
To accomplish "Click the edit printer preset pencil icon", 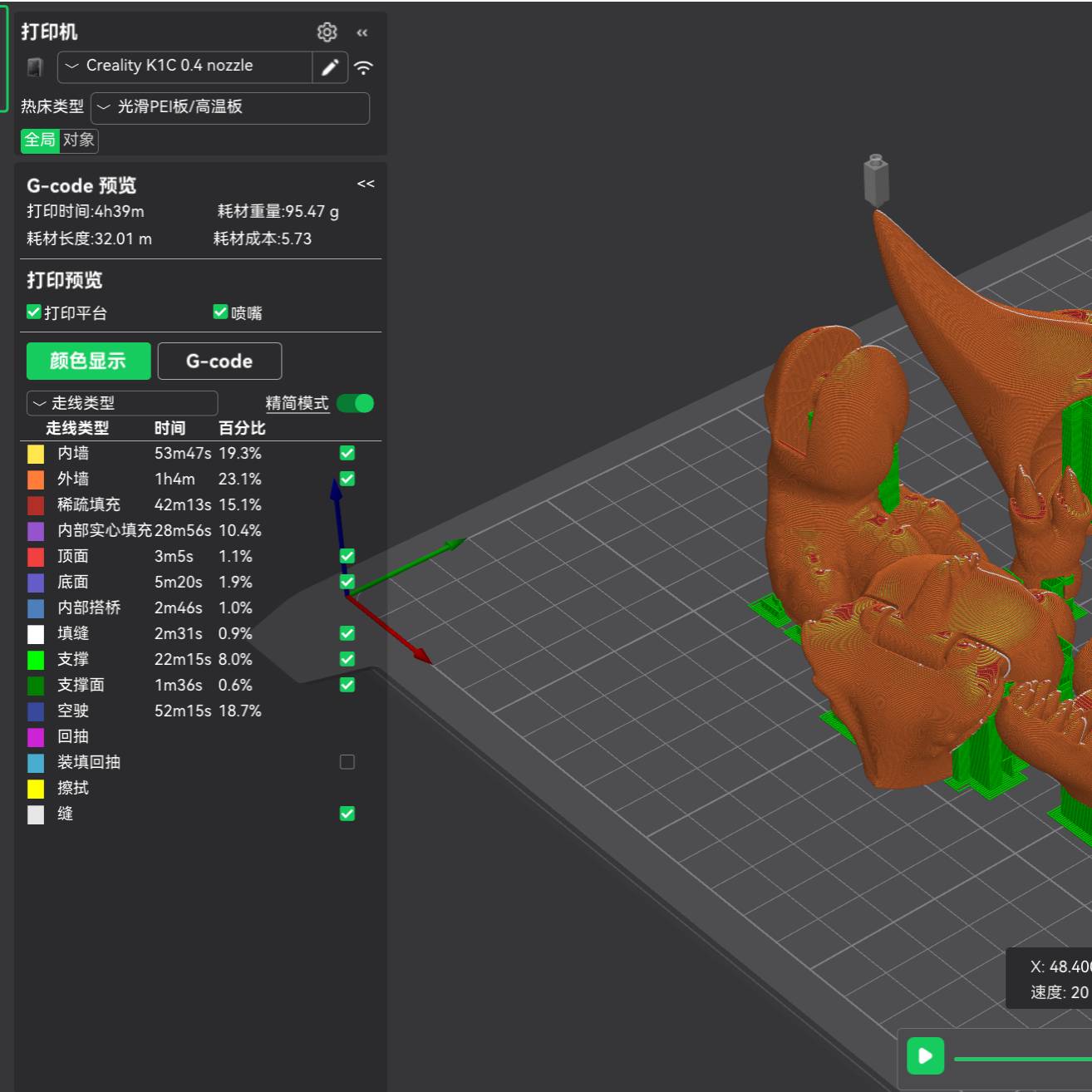I will (330, 67).
